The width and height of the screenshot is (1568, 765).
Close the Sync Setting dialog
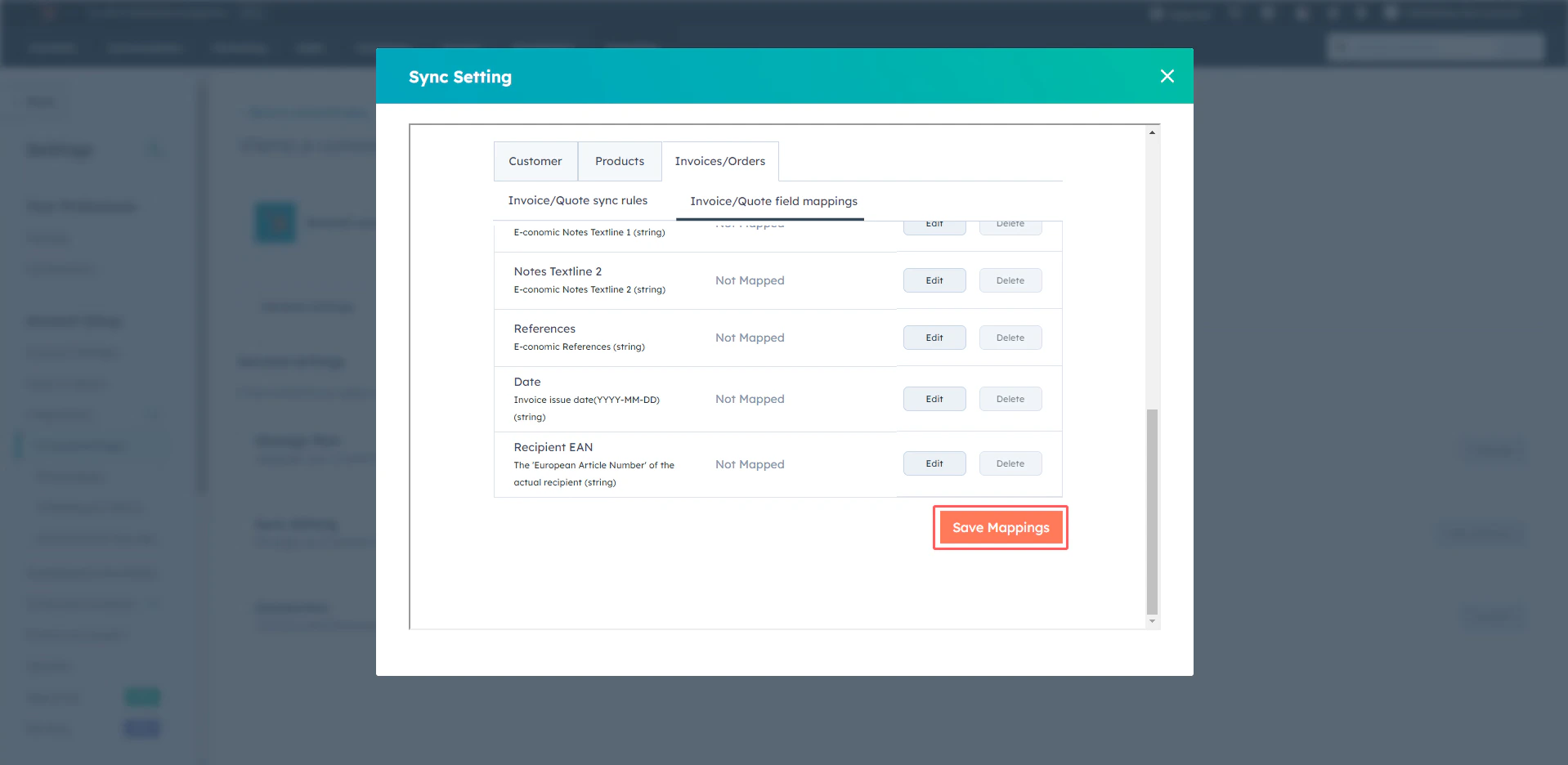click(x=1167, y=76)
